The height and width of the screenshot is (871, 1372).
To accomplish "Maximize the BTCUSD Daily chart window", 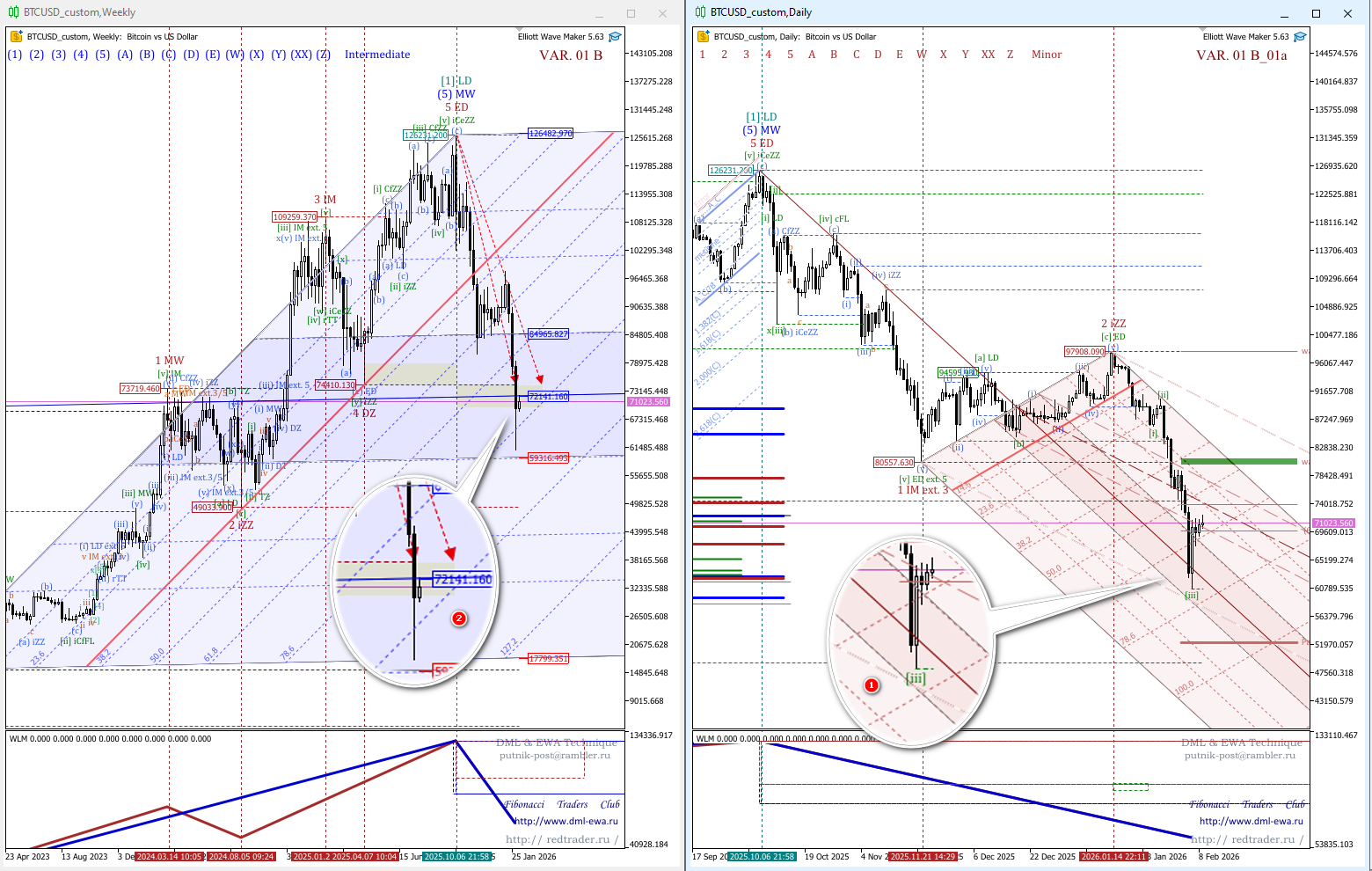I will 1316,13.
